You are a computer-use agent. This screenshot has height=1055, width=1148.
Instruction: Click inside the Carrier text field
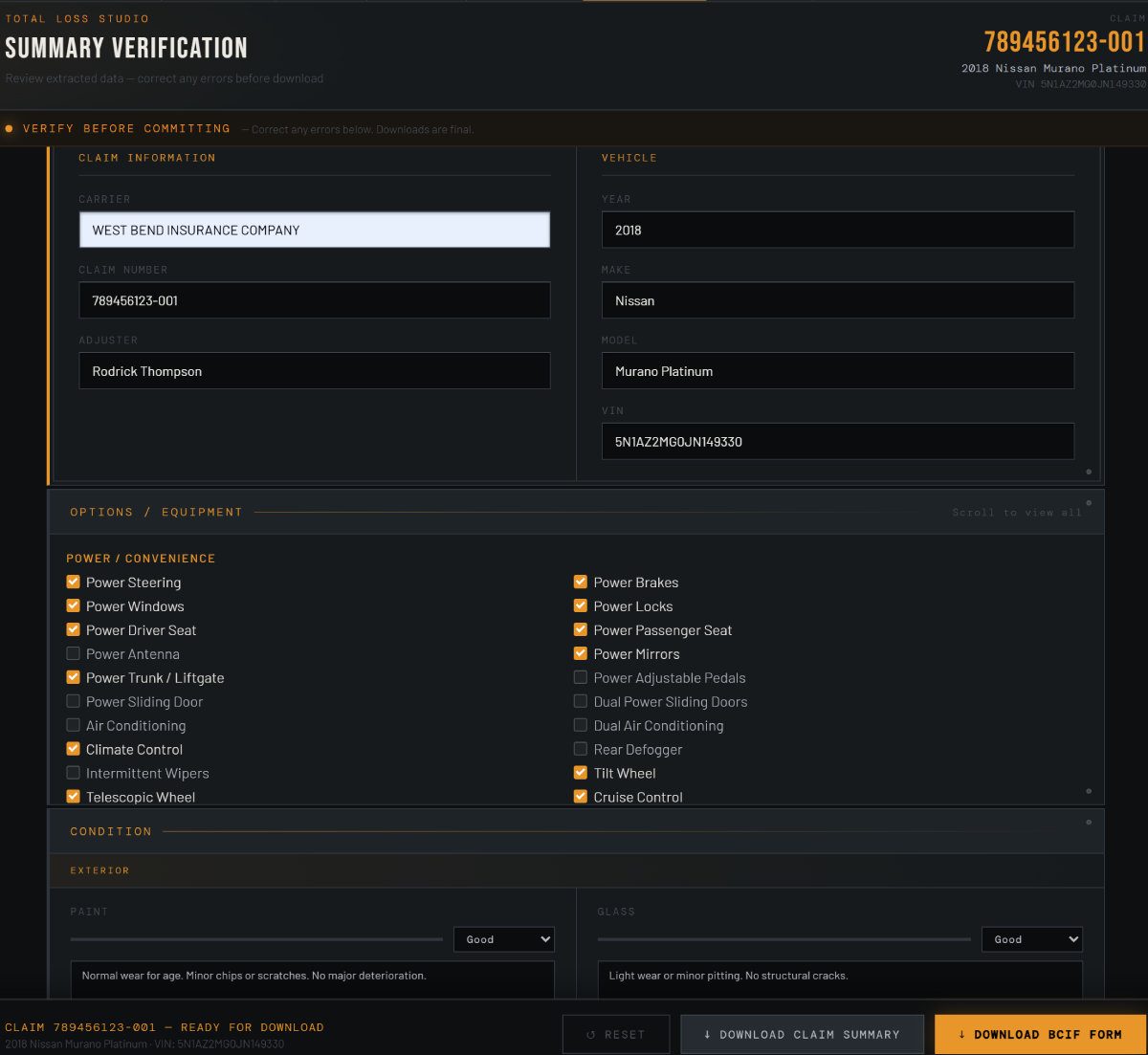click(314, 230)
